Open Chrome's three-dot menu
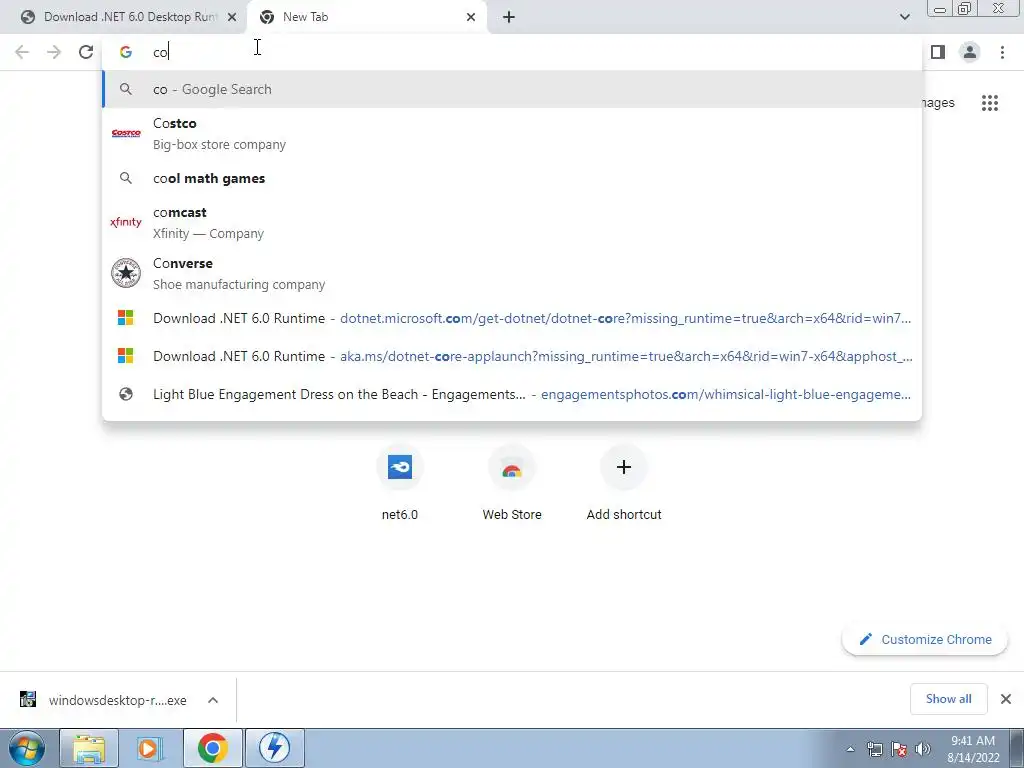This screenshot has height=768, width=1024. 1002,52
